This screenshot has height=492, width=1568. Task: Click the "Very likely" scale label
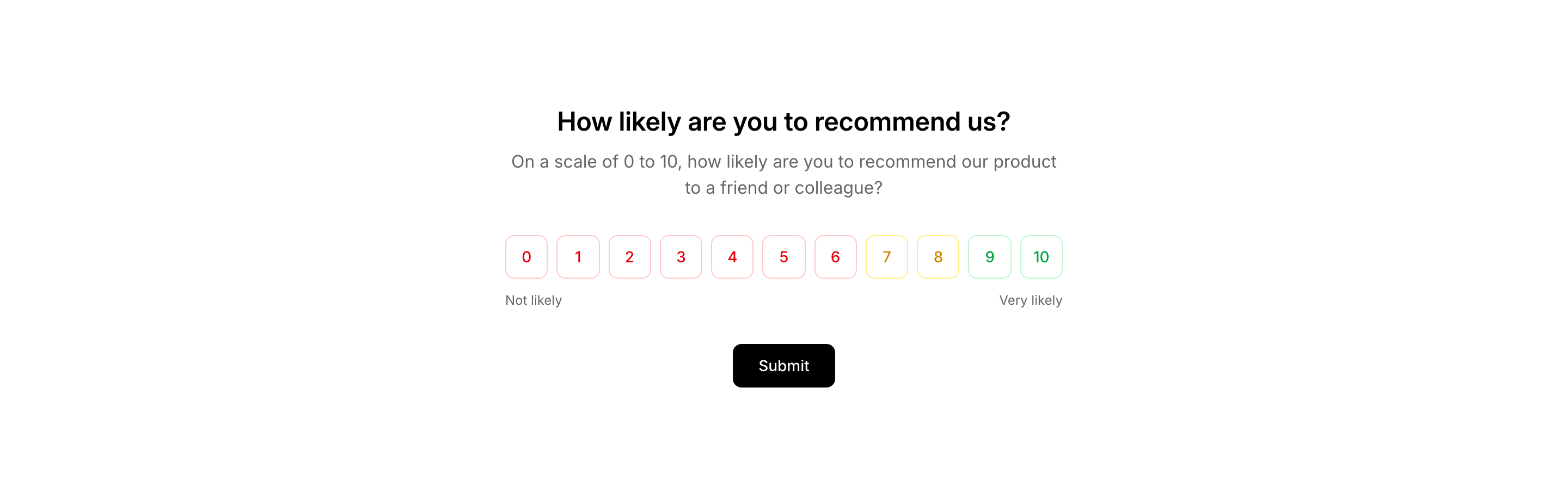1030,300
